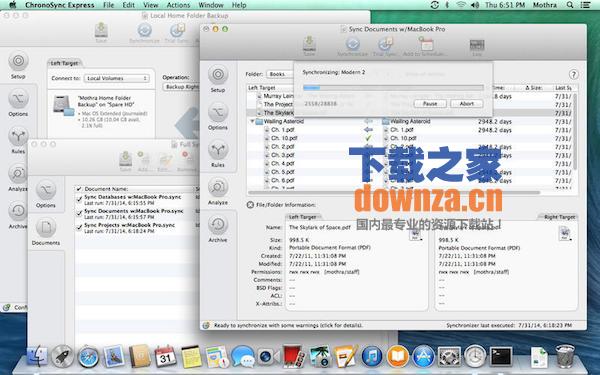This screenshot has height=375, width=600.
Task: Click Abort in the synchronizing dialog
Action: [466, 104]
